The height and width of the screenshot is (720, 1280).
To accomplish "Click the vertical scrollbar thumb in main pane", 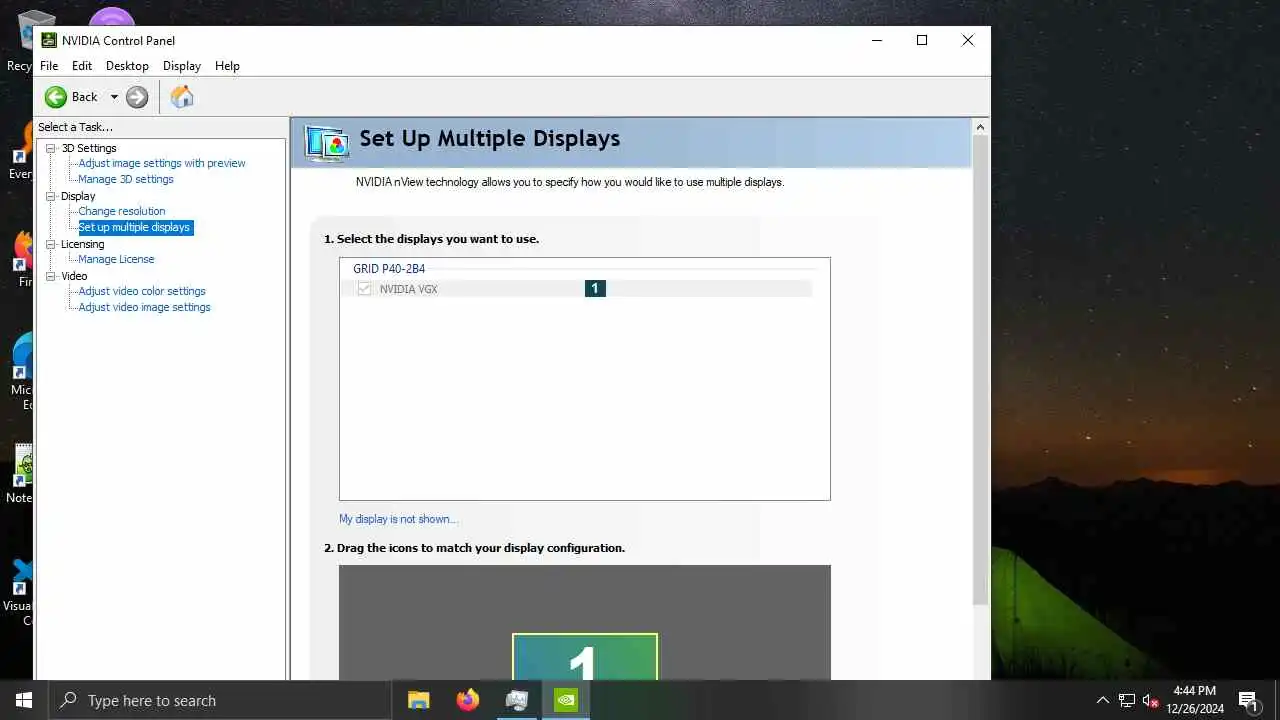I will [x=980, y=368].
